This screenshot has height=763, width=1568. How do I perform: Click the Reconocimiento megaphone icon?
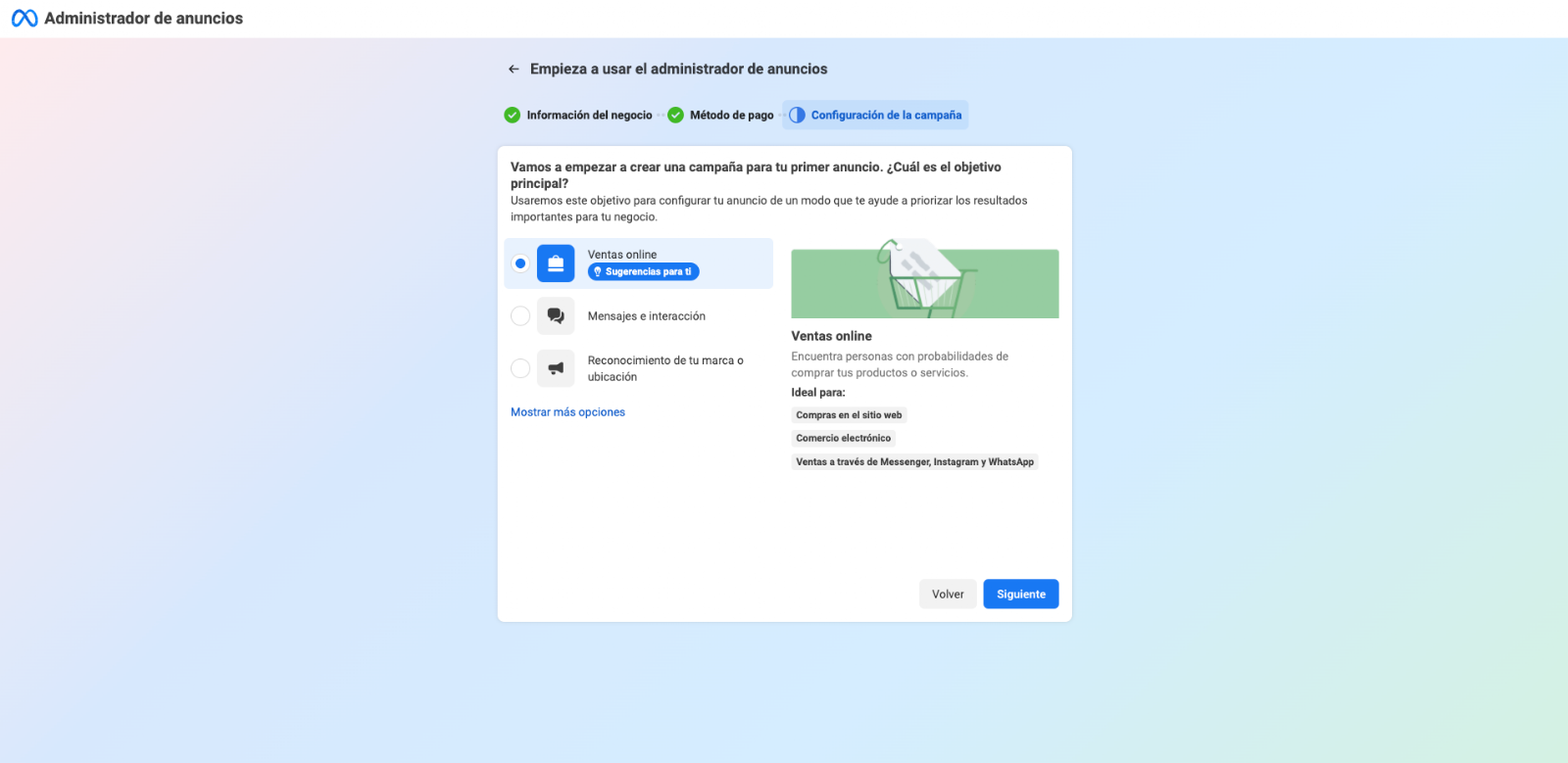(x=556, y=368)
